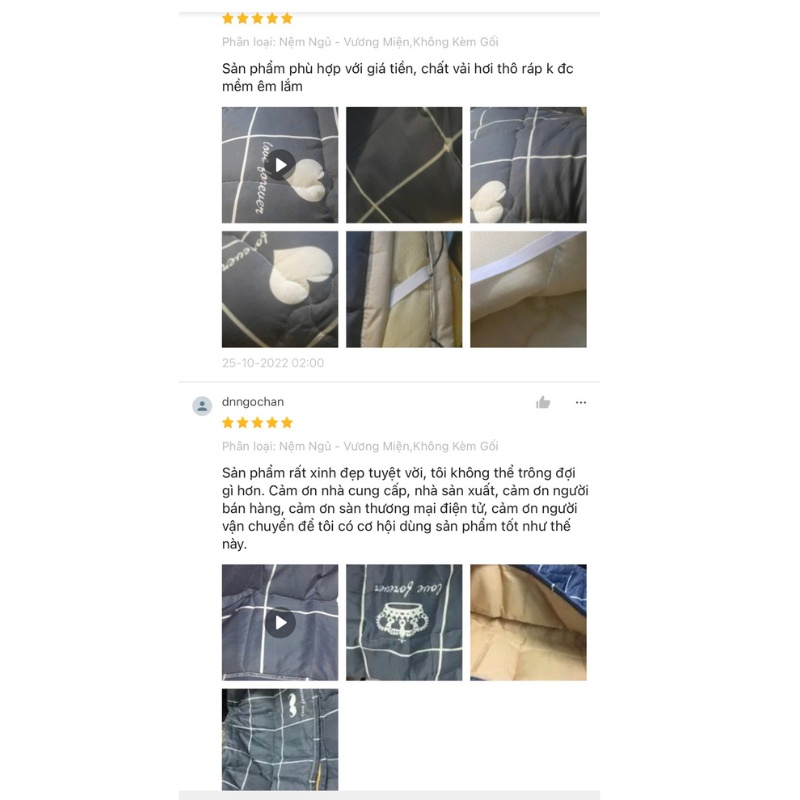Click the five-star rating of dnngochan
Viewport: 800px width, 800px height.
point(258,422)
